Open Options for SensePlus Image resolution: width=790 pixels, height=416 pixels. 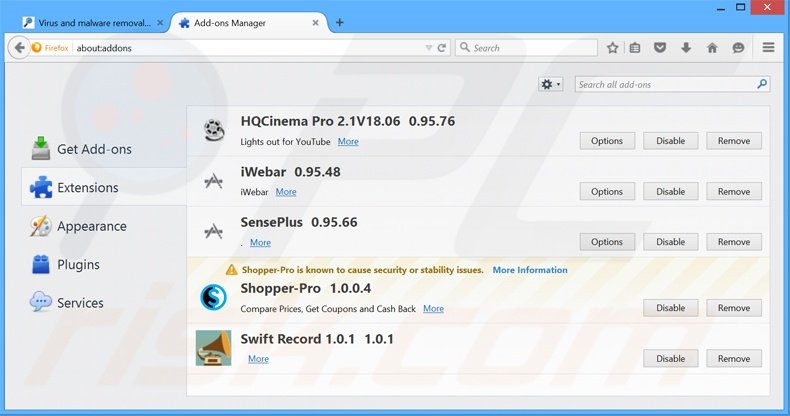tap(607, 242)
